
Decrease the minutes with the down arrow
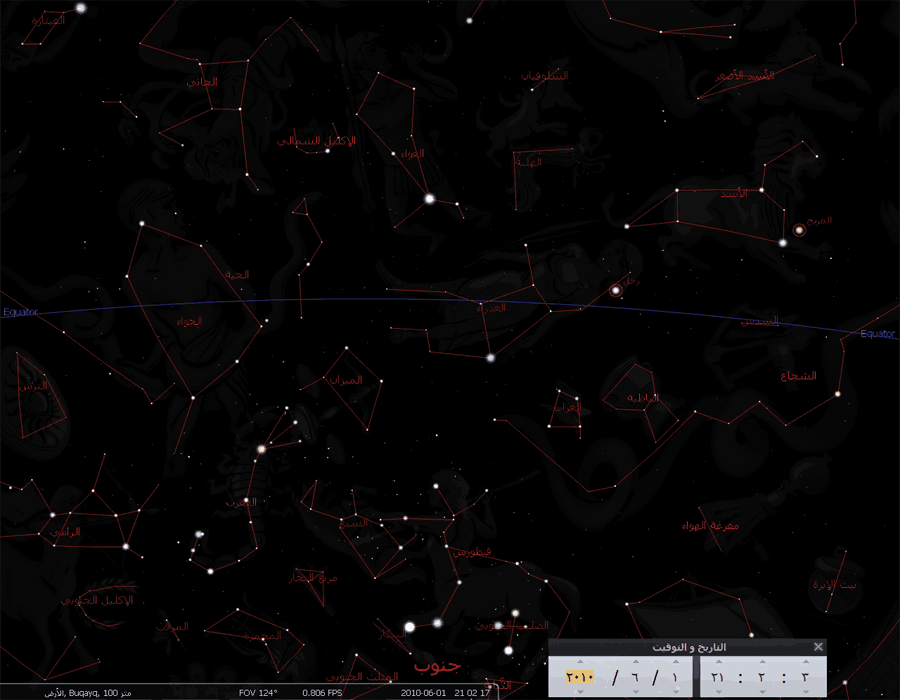click(x=762, y=692)
